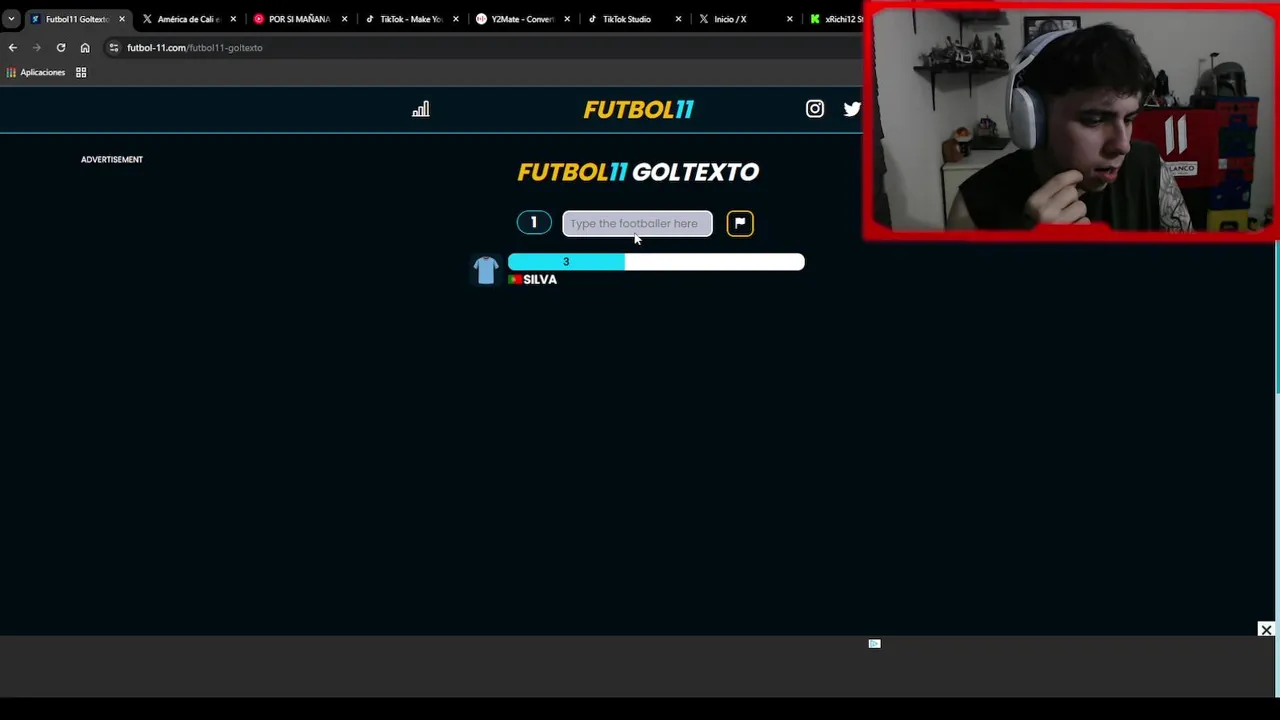Click the browser forward arrow
Viewport: 1280px width, 720px height.
coord(37,47)
